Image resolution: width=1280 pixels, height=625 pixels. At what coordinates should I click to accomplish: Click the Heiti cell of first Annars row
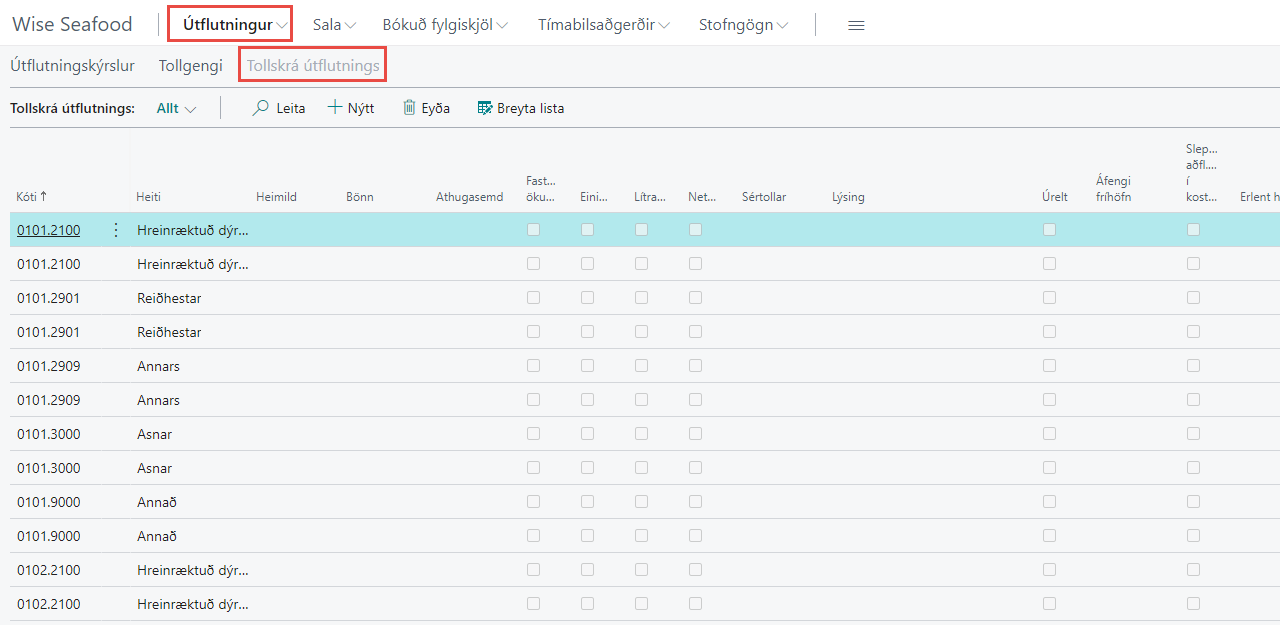click(x=158, y=366)
